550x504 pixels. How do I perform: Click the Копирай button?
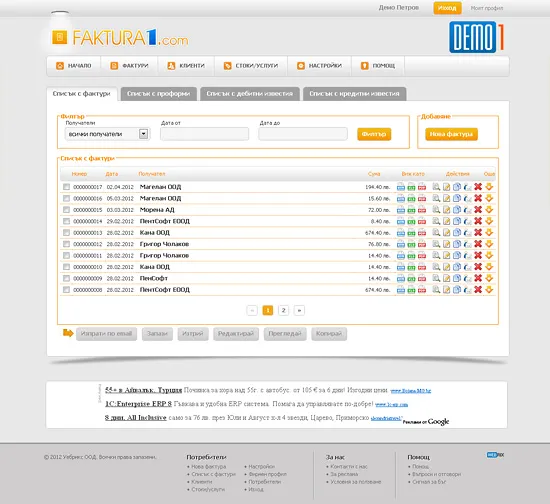[329, 334]
